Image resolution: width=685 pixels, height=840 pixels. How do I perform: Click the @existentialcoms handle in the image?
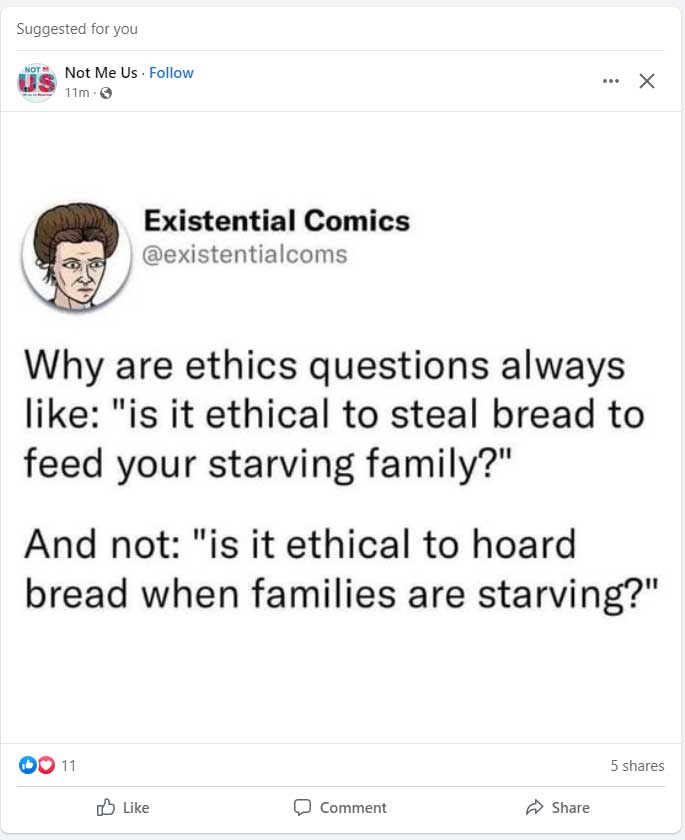coord(244,254)
